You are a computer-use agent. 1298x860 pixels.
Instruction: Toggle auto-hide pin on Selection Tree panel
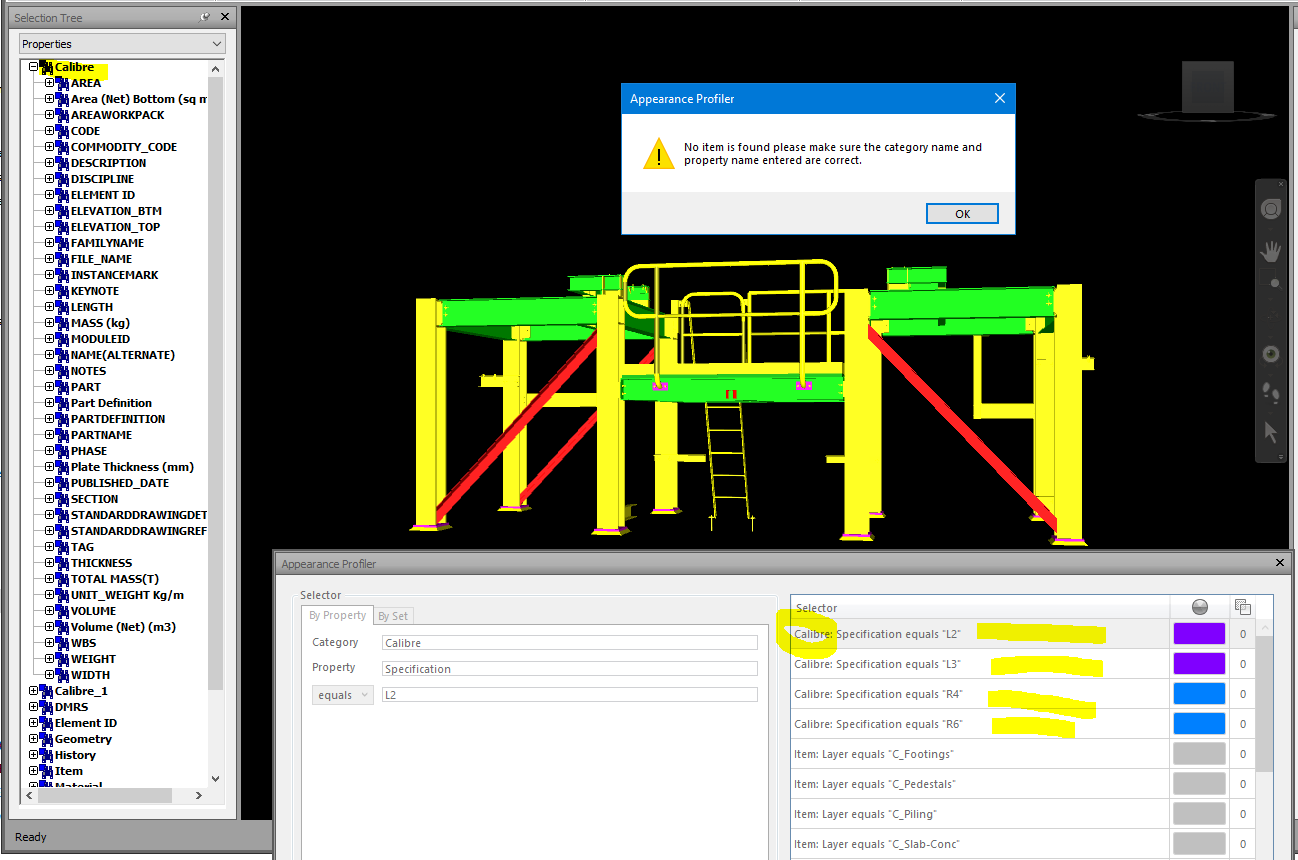click(207, 16)
